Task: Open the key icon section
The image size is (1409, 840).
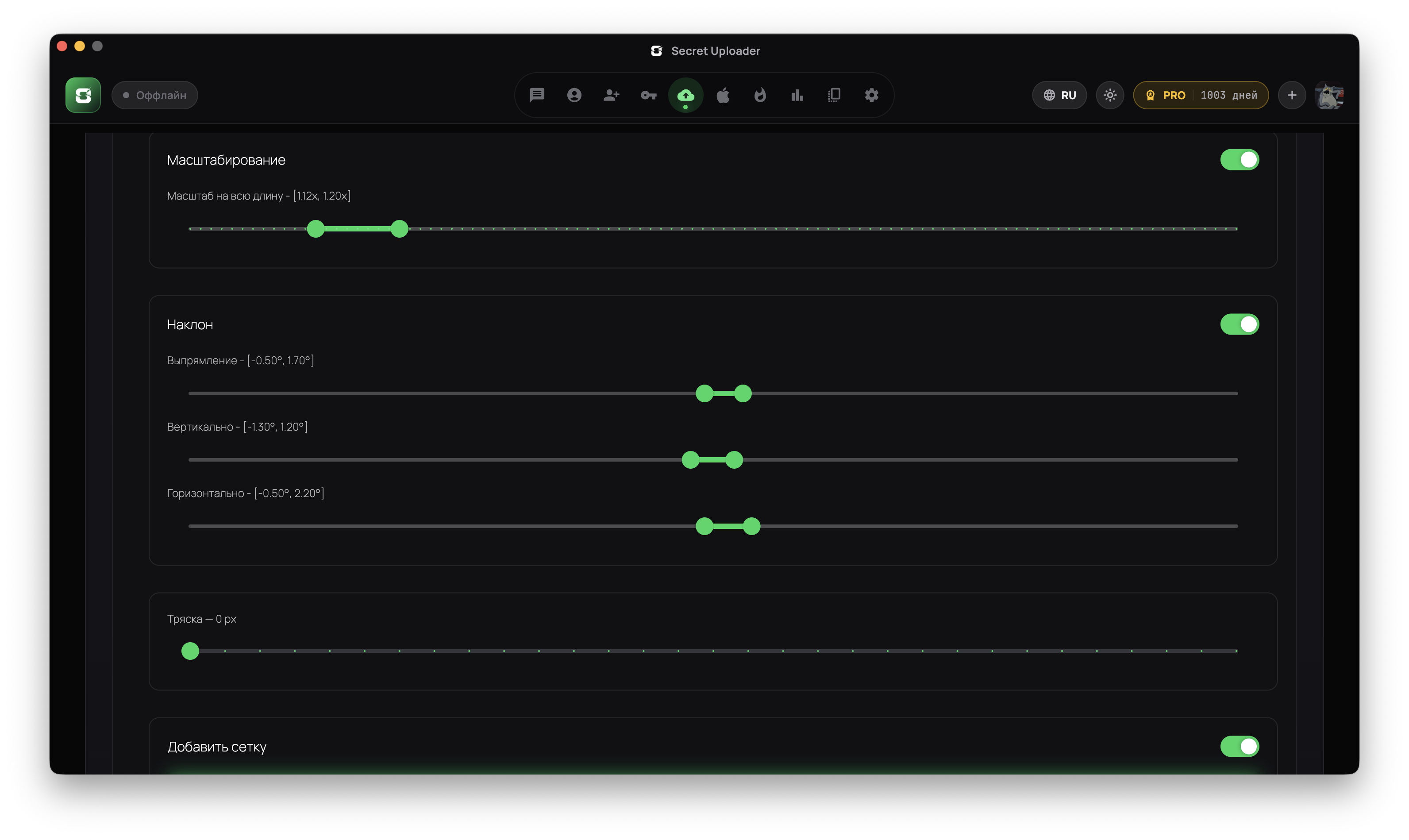Action: (x=648, y=95)
